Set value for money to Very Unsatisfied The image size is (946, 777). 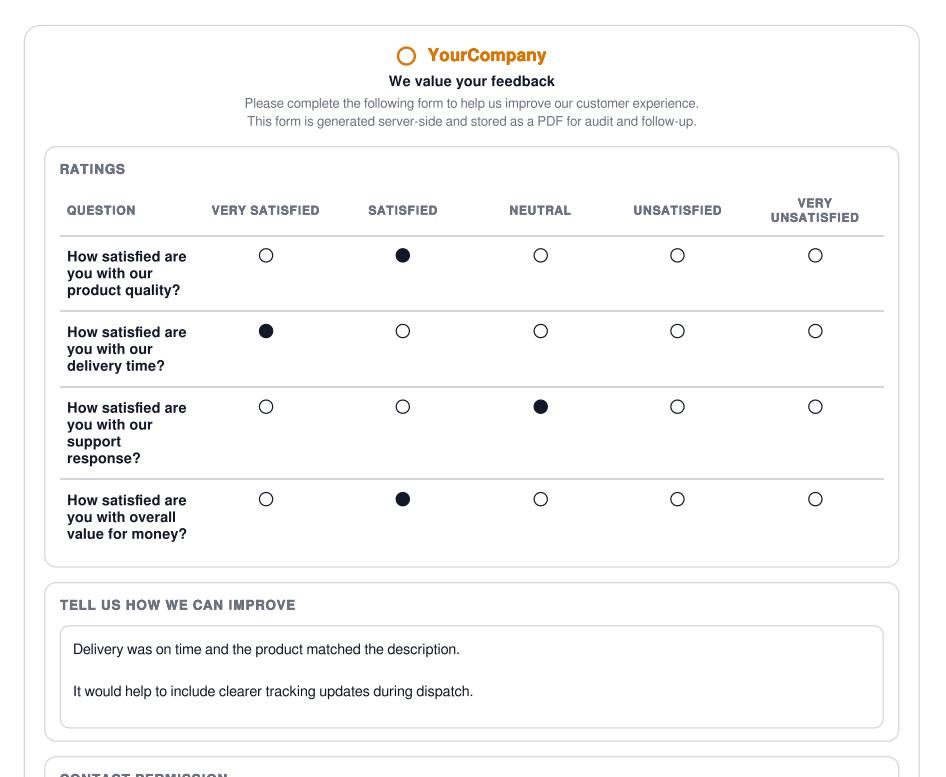click(815, 499)
